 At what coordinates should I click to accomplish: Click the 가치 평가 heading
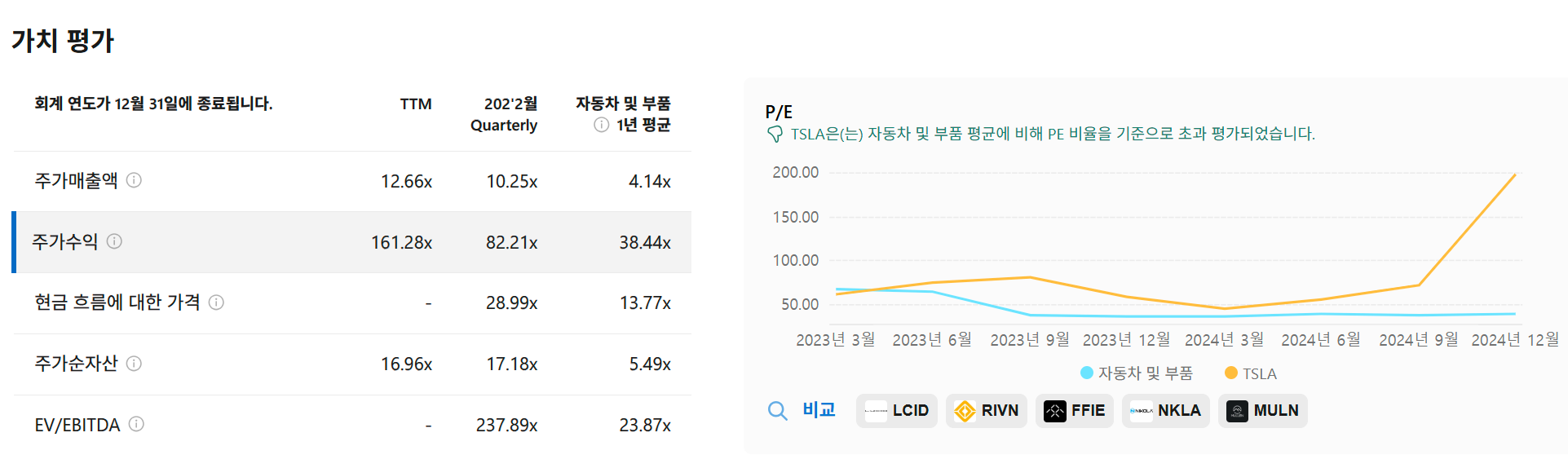pos(63,41)
